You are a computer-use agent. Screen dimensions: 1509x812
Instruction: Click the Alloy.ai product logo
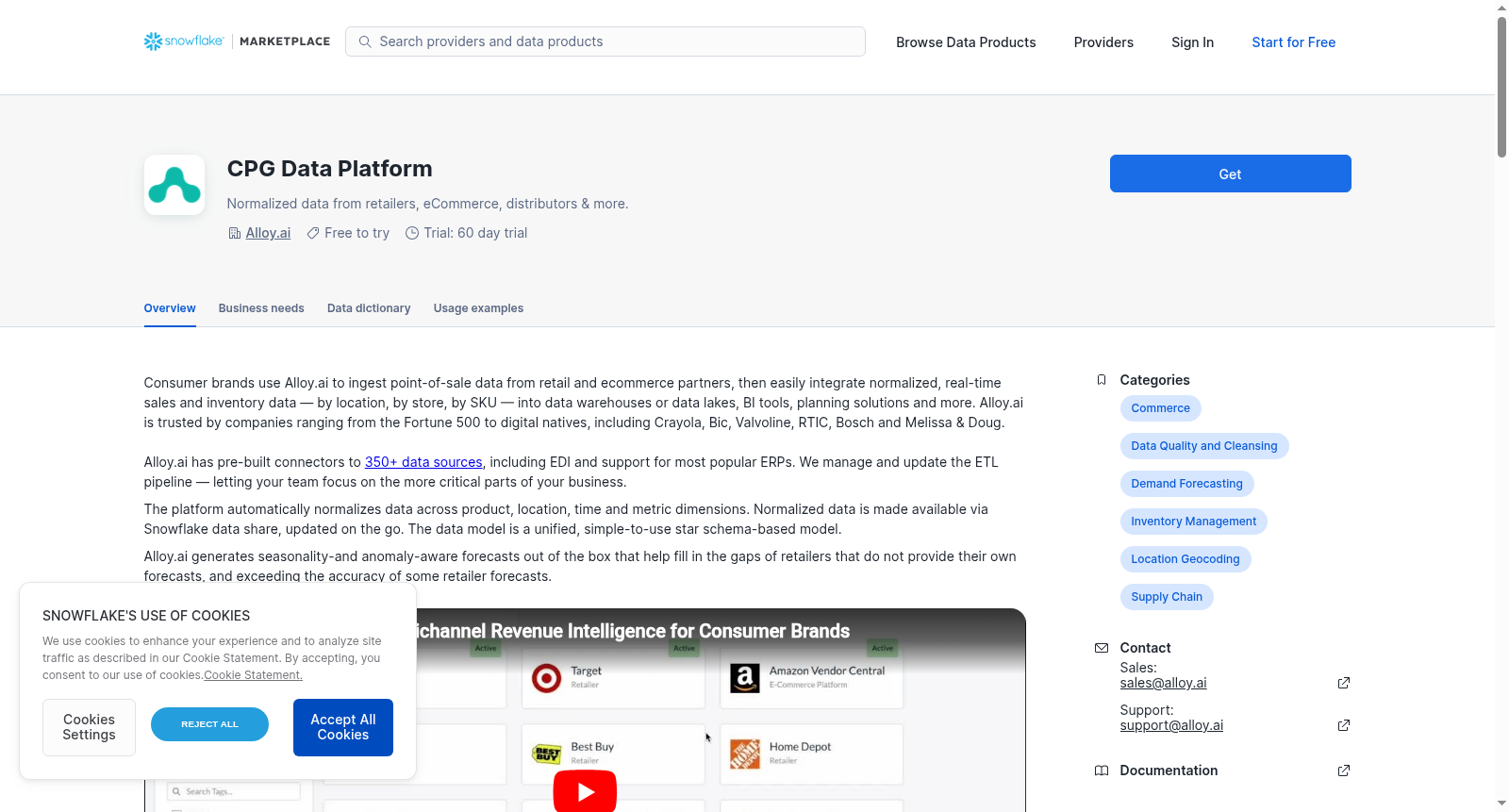174,185
